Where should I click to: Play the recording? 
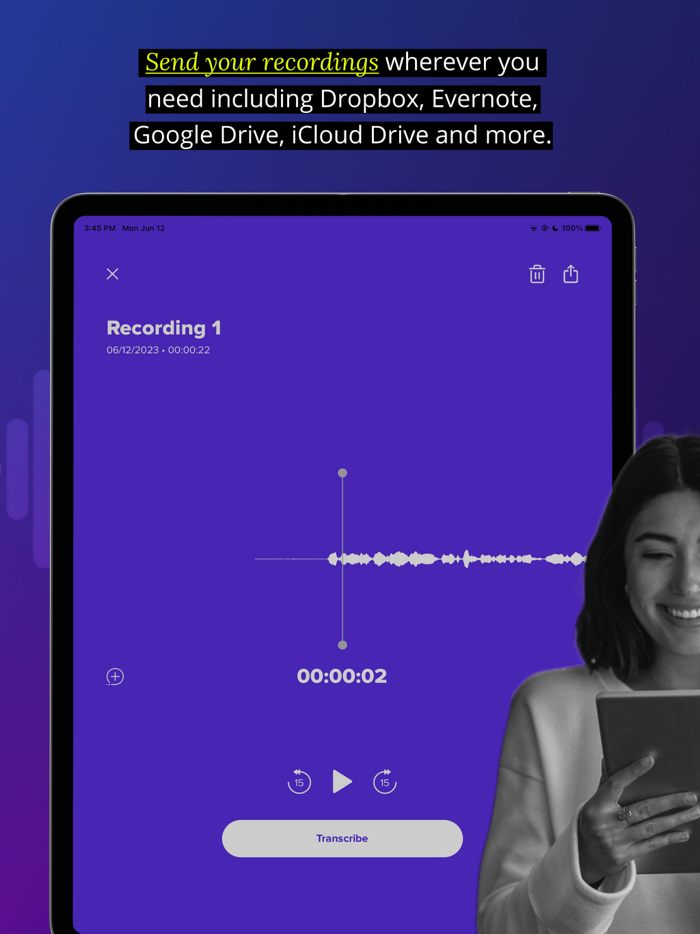pos(342,782)
